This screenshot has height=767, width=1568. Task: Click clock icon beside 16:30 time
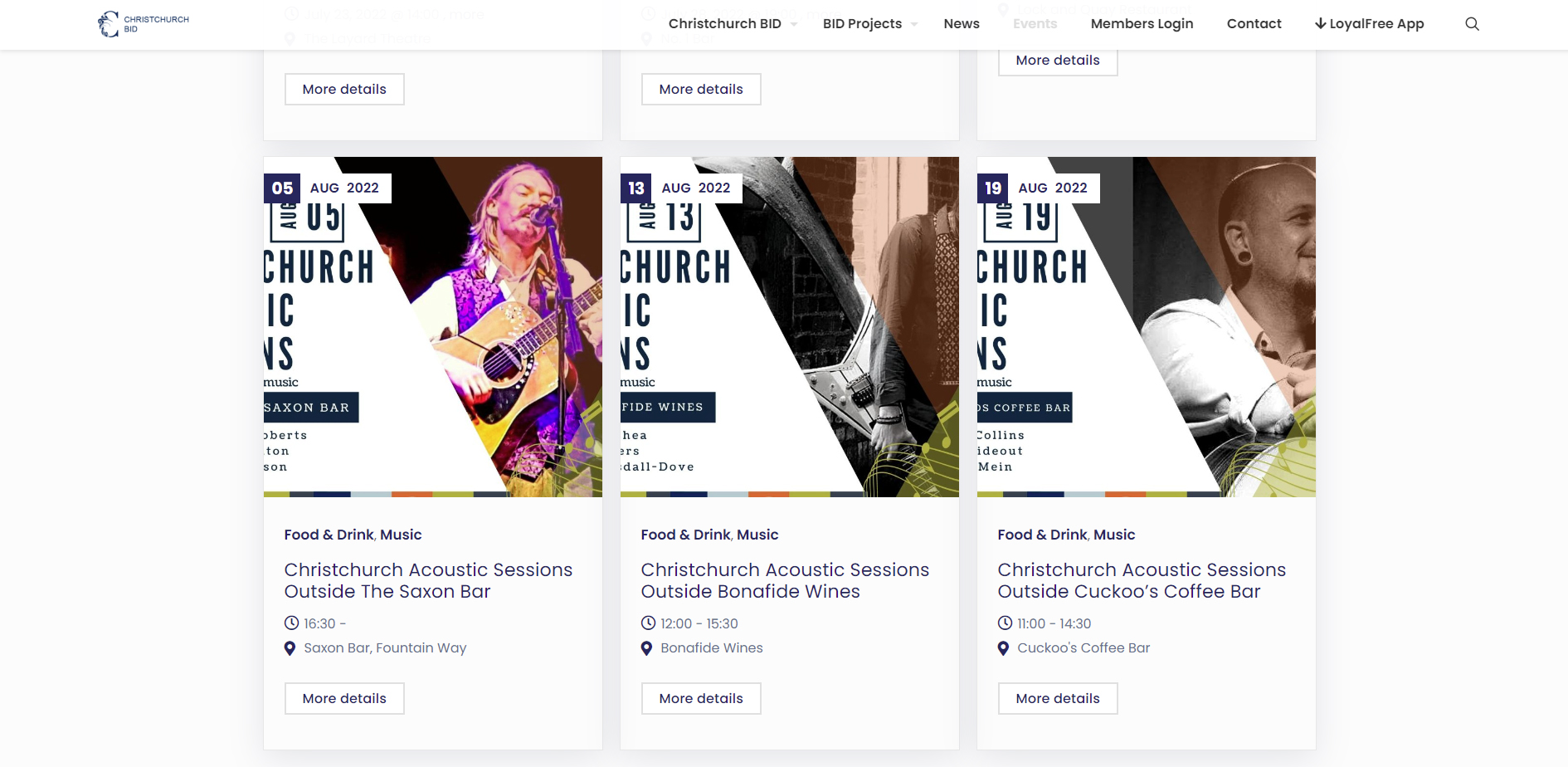point(291,623)
